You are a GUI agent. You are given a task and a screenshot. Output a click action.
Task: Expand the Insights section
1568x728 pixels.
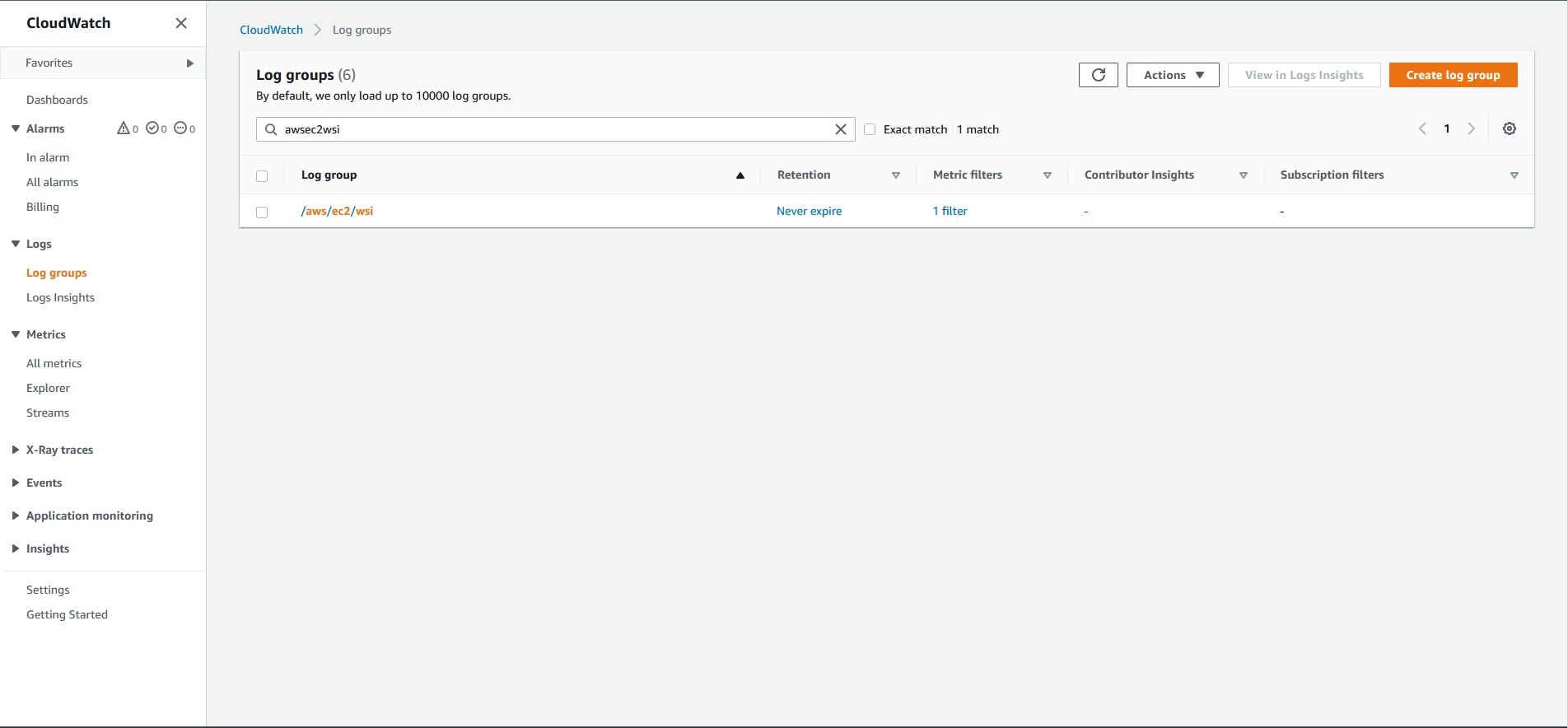16,548
